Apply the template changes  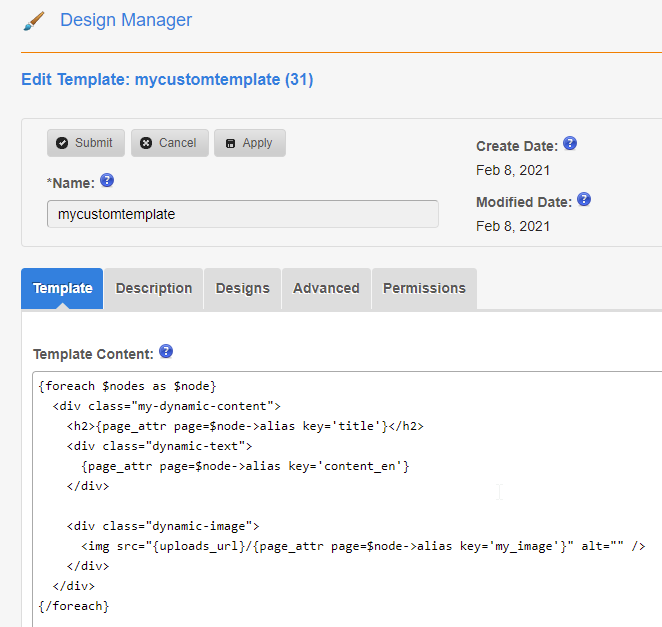[x=249, y=143]
